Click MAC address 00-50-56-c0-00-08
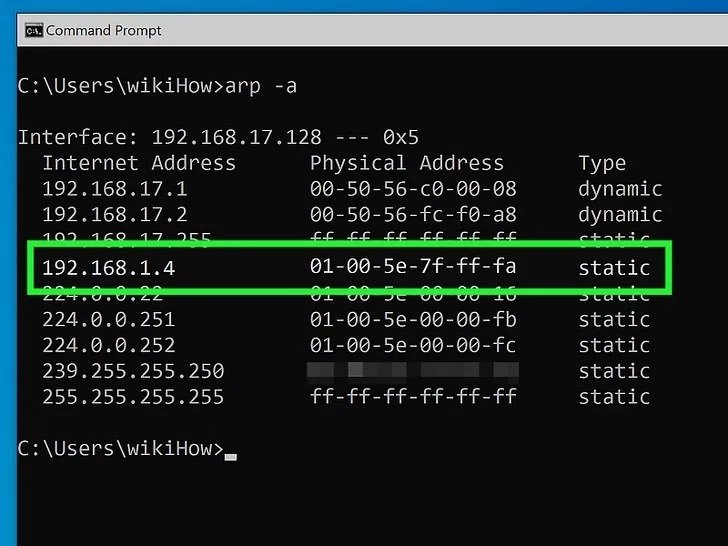 pos(413,189)
